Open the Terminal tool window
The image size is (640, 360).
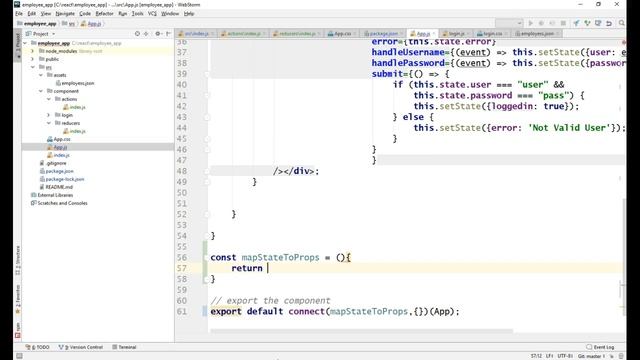pos(124,347)
